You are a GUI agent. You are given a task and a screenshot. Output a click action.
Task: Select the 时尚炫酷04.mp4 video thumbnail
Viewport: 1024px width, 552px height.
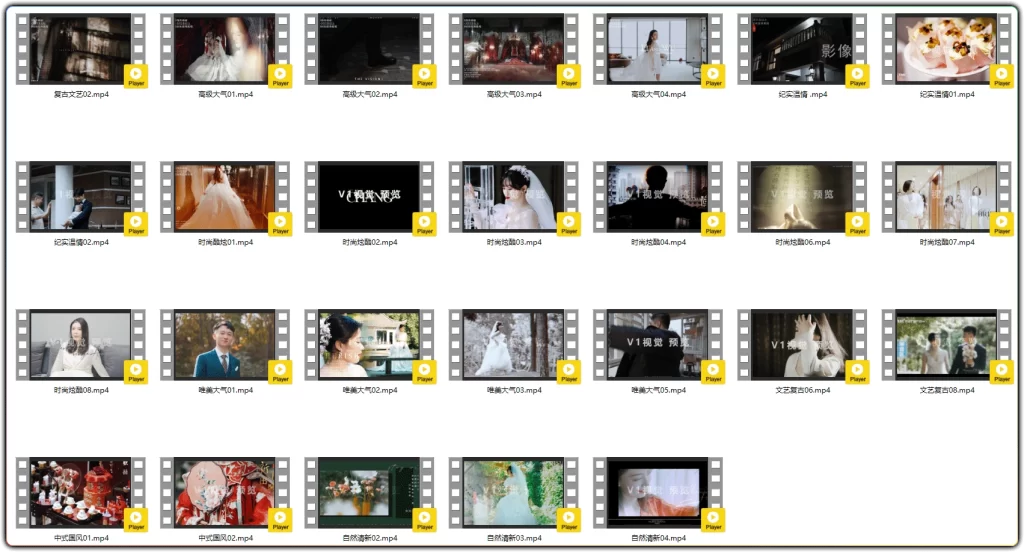click(658, 197)
